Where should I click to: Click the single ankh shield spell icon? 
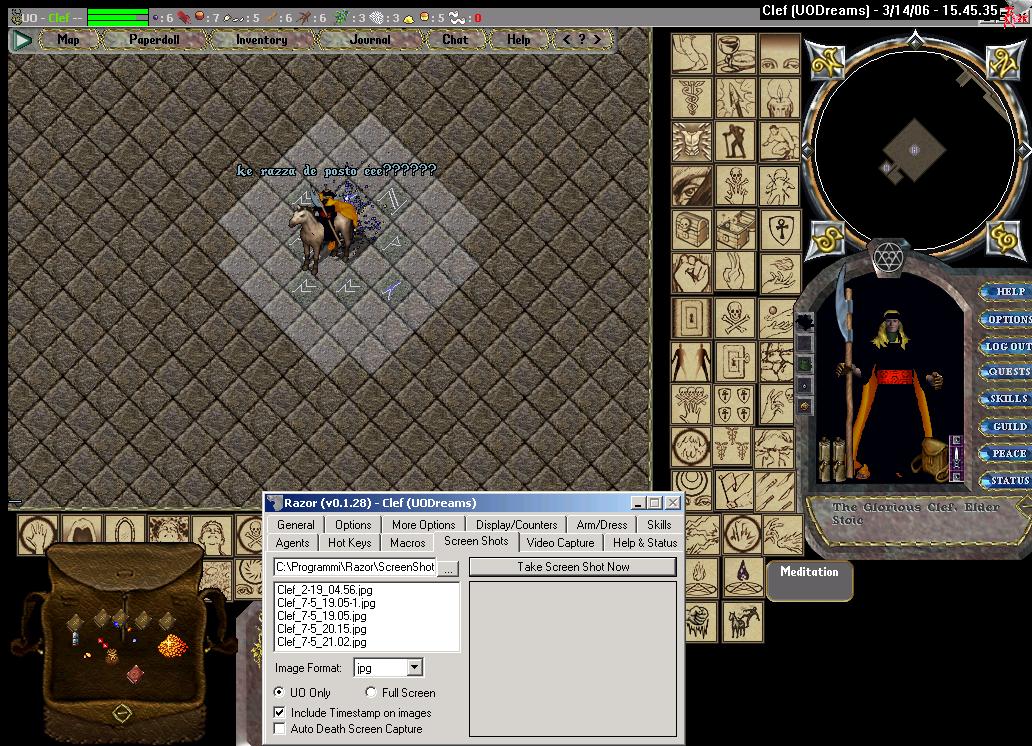coord(779,229)
